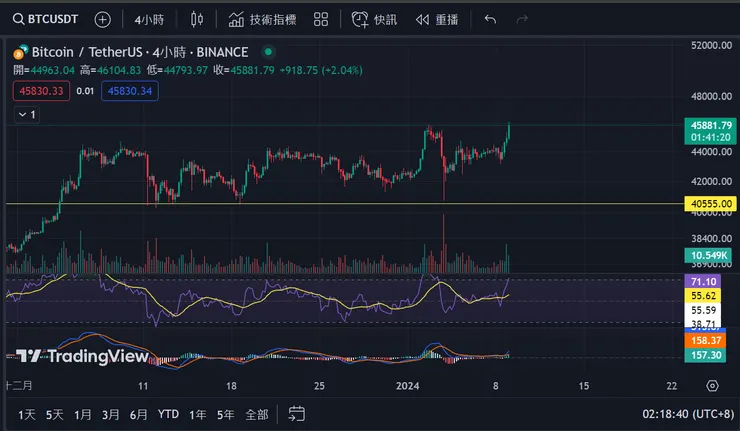Select the 1年 date range

(198, 415)
